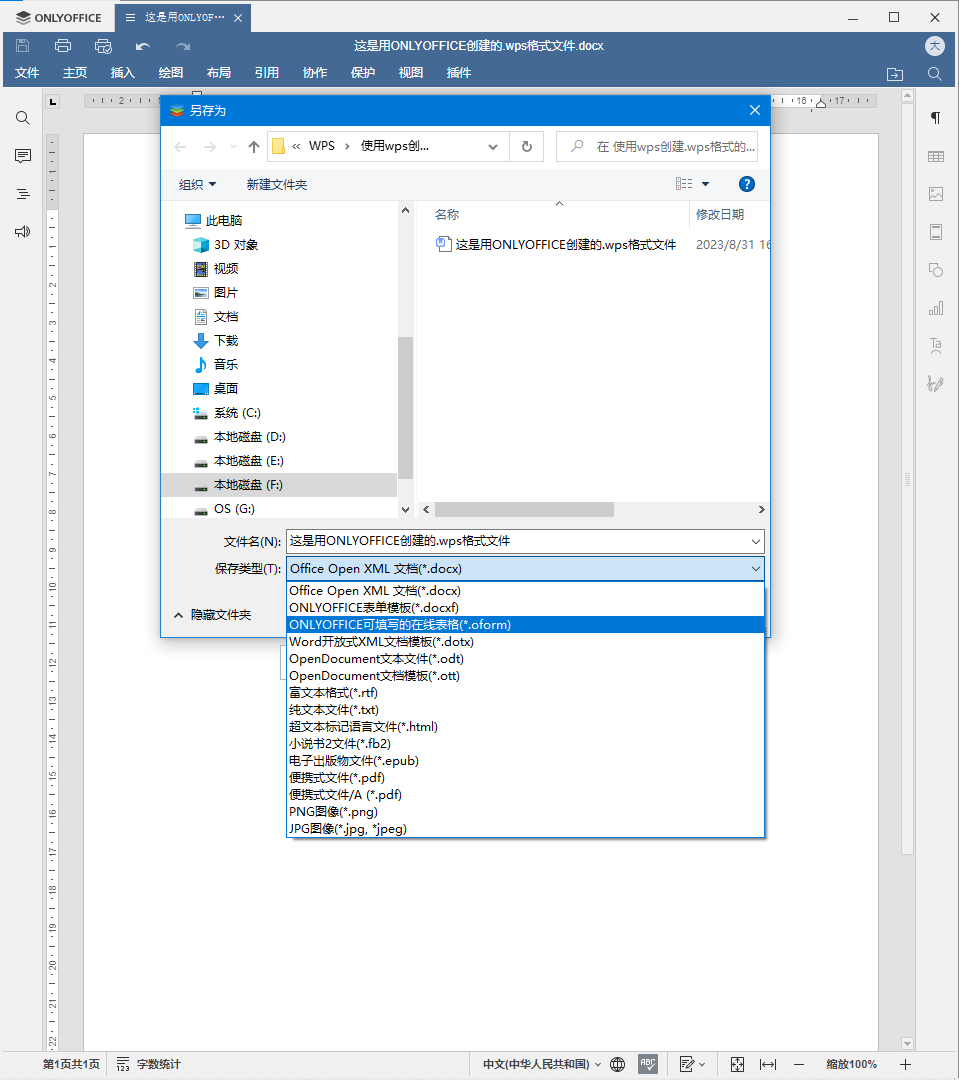Open chart settings in the right sidebar

[x=935, y=308]
